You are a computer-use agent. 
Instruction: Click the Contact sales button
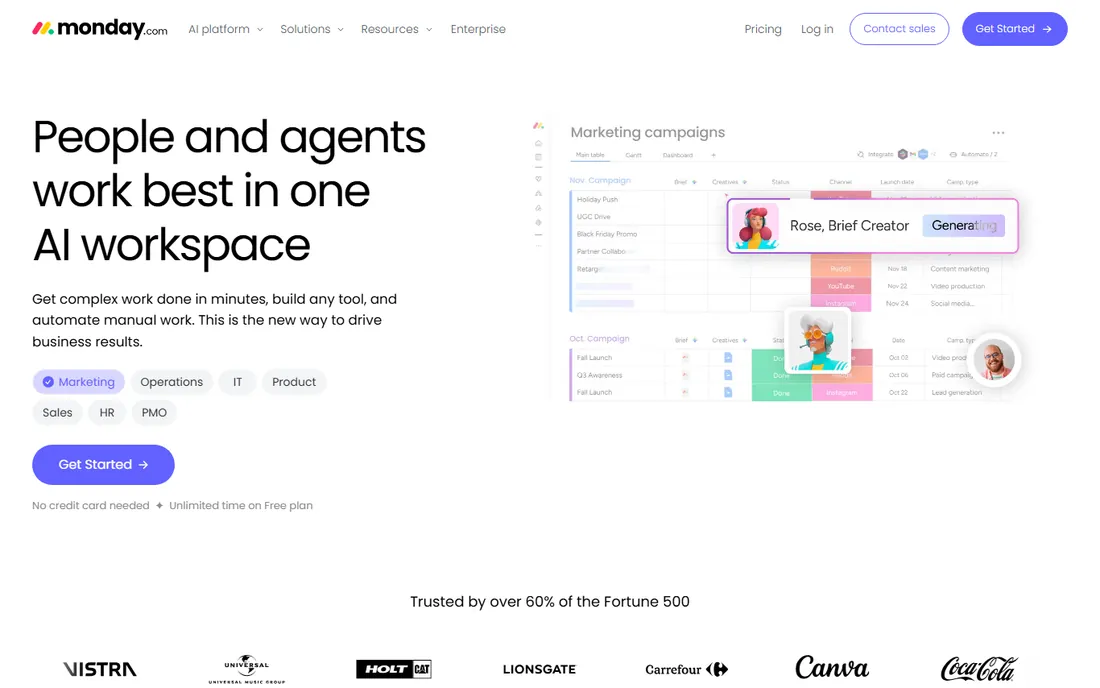899,29
